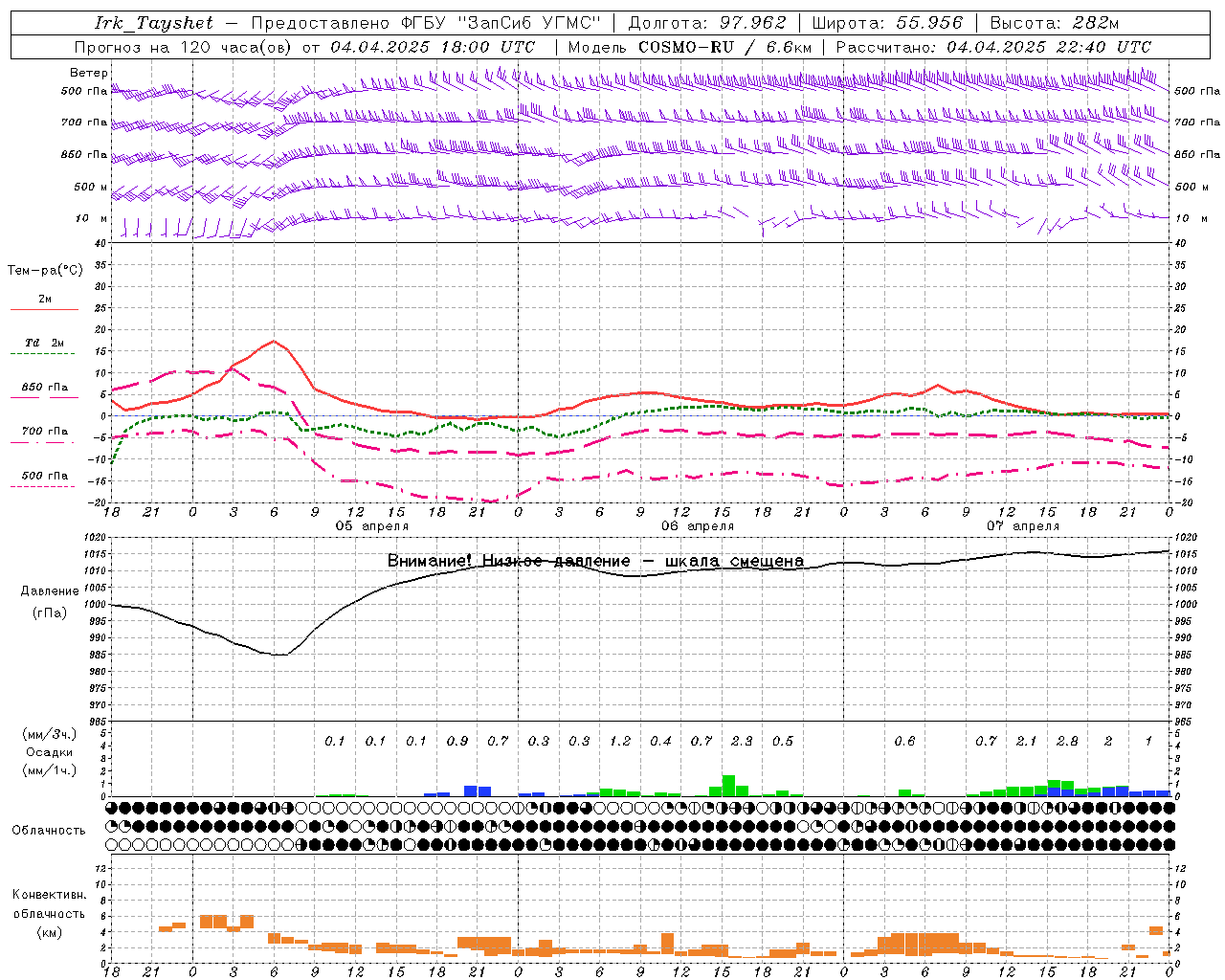Click the warning 'Внимание! Низкое давление – шкала смещена'
The image size is (1225, 980).
tap(595, 561)
